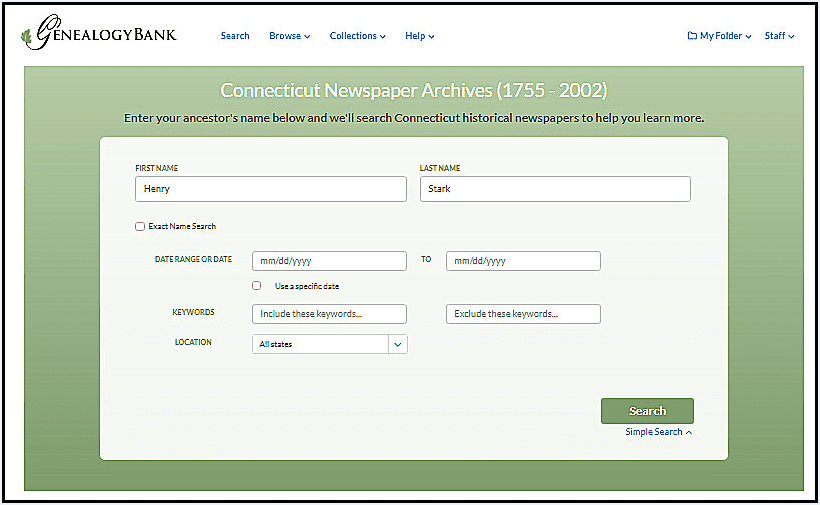Click the LOCATION label
820x505 pixels.
[x=193, y=342]
